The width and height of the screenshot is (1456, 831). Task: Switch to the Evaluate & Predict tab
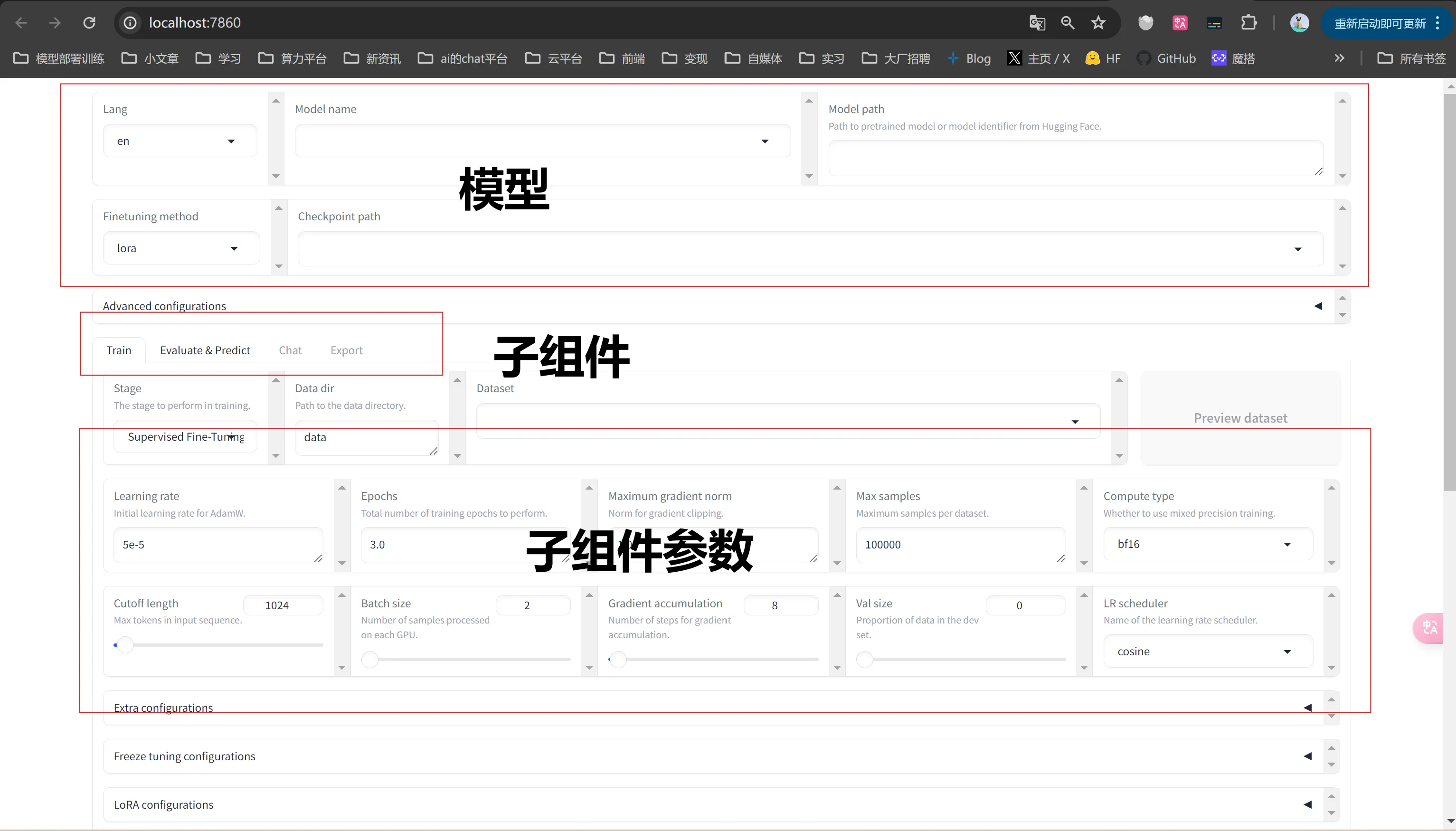(x=205, y=350)
